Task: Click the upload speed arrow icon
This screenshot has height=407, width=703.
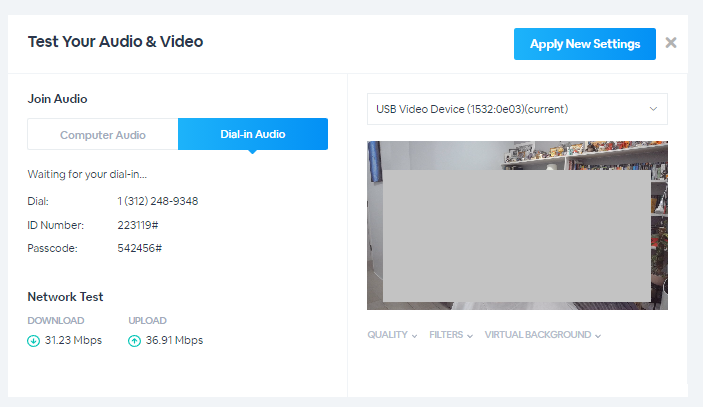Action: point(134,341)
